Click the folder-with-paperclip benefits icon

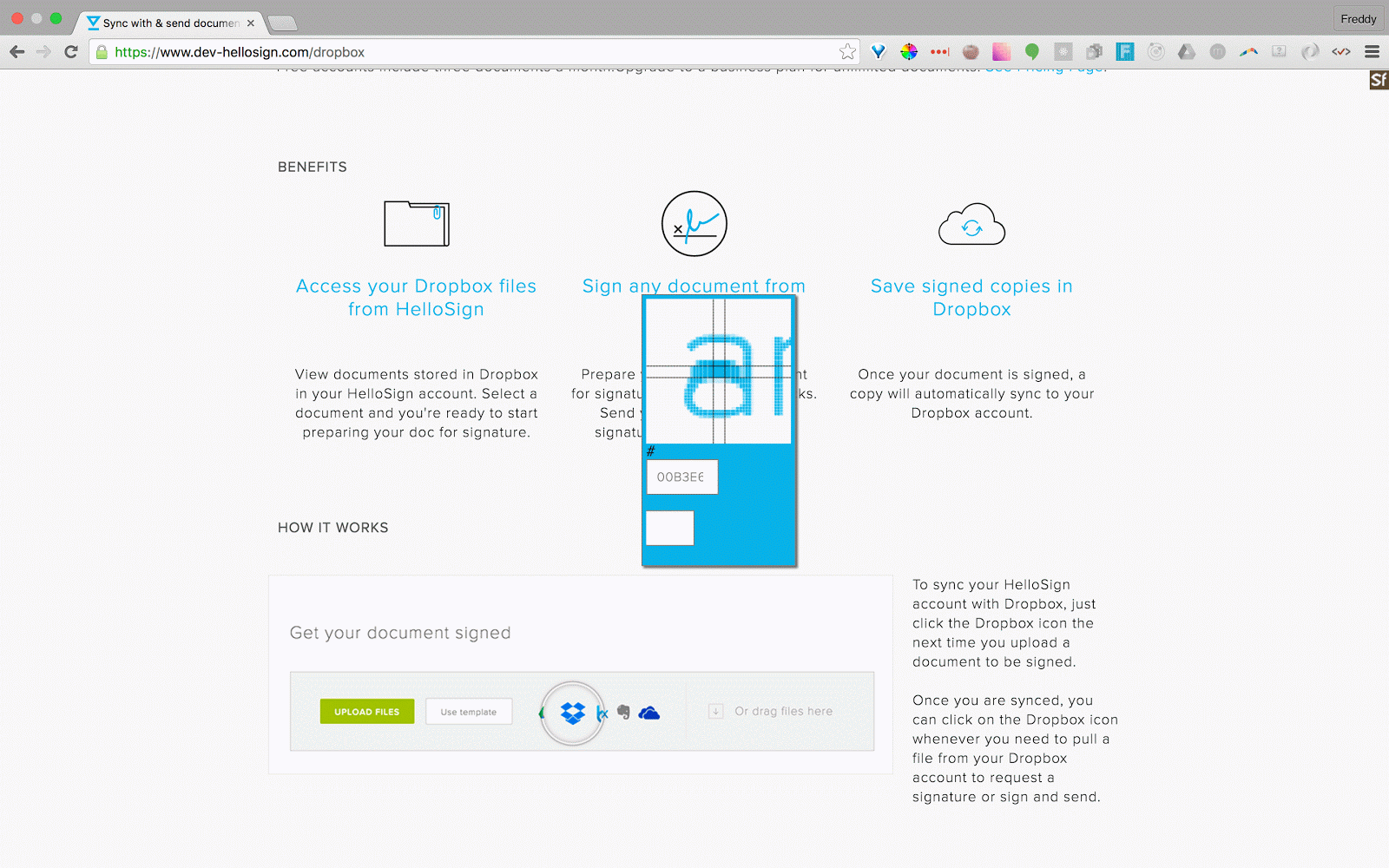point(416,223)
